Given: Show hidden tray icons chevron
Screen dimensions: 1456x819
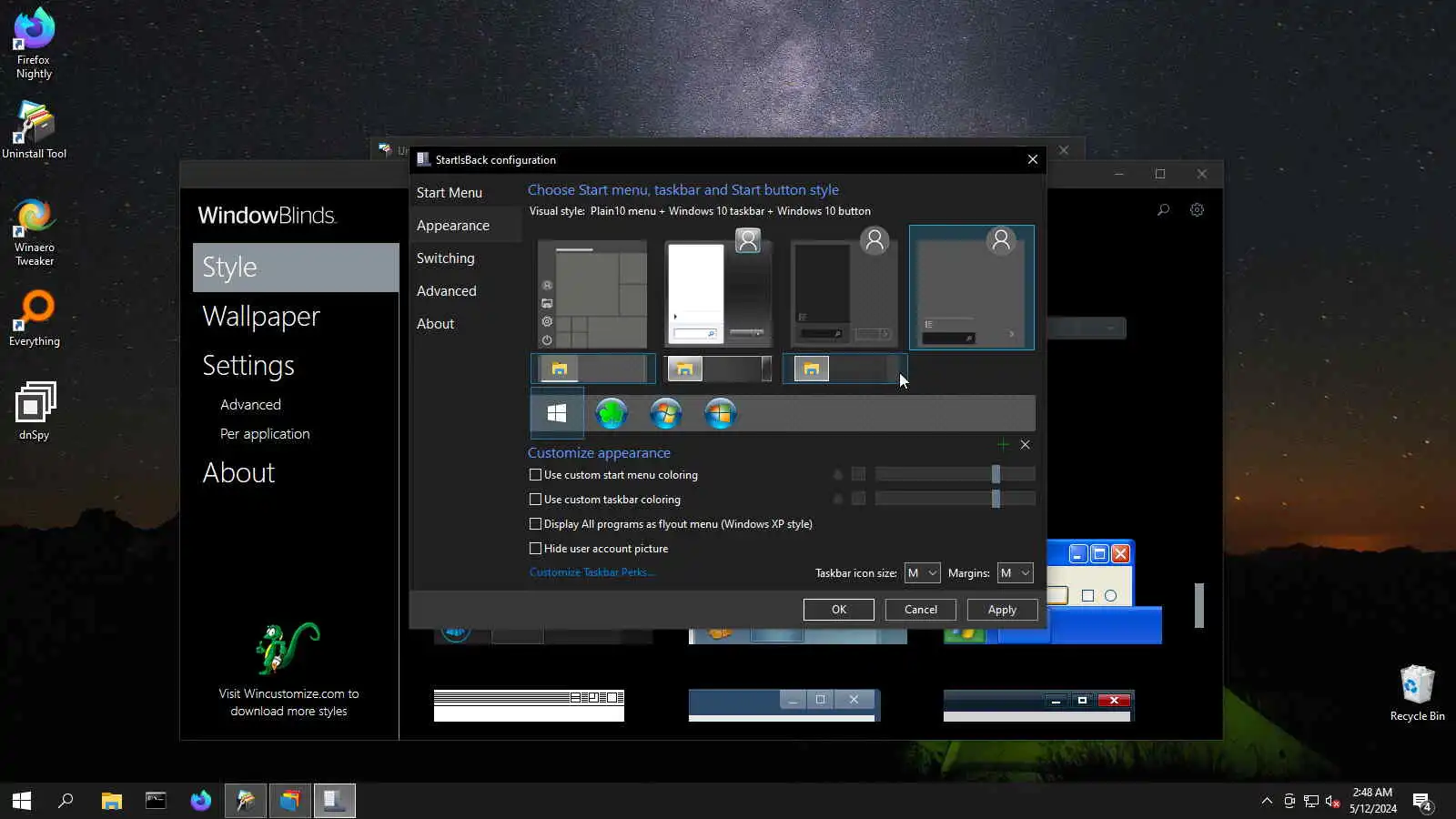Looking at the screenshot, I should click(x=1267, y=801).
